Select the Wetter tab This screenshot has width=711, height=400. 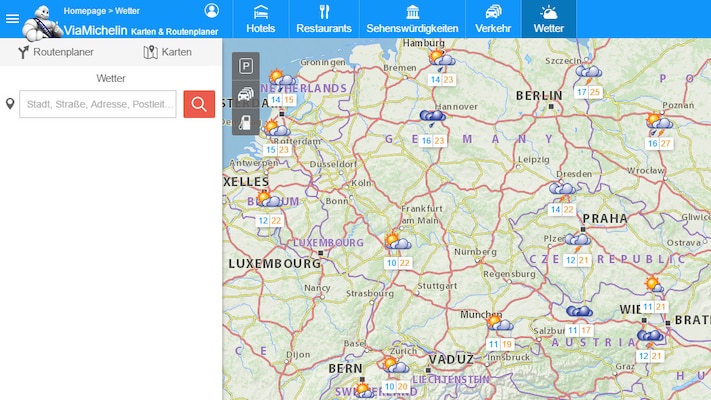(549, 19)
